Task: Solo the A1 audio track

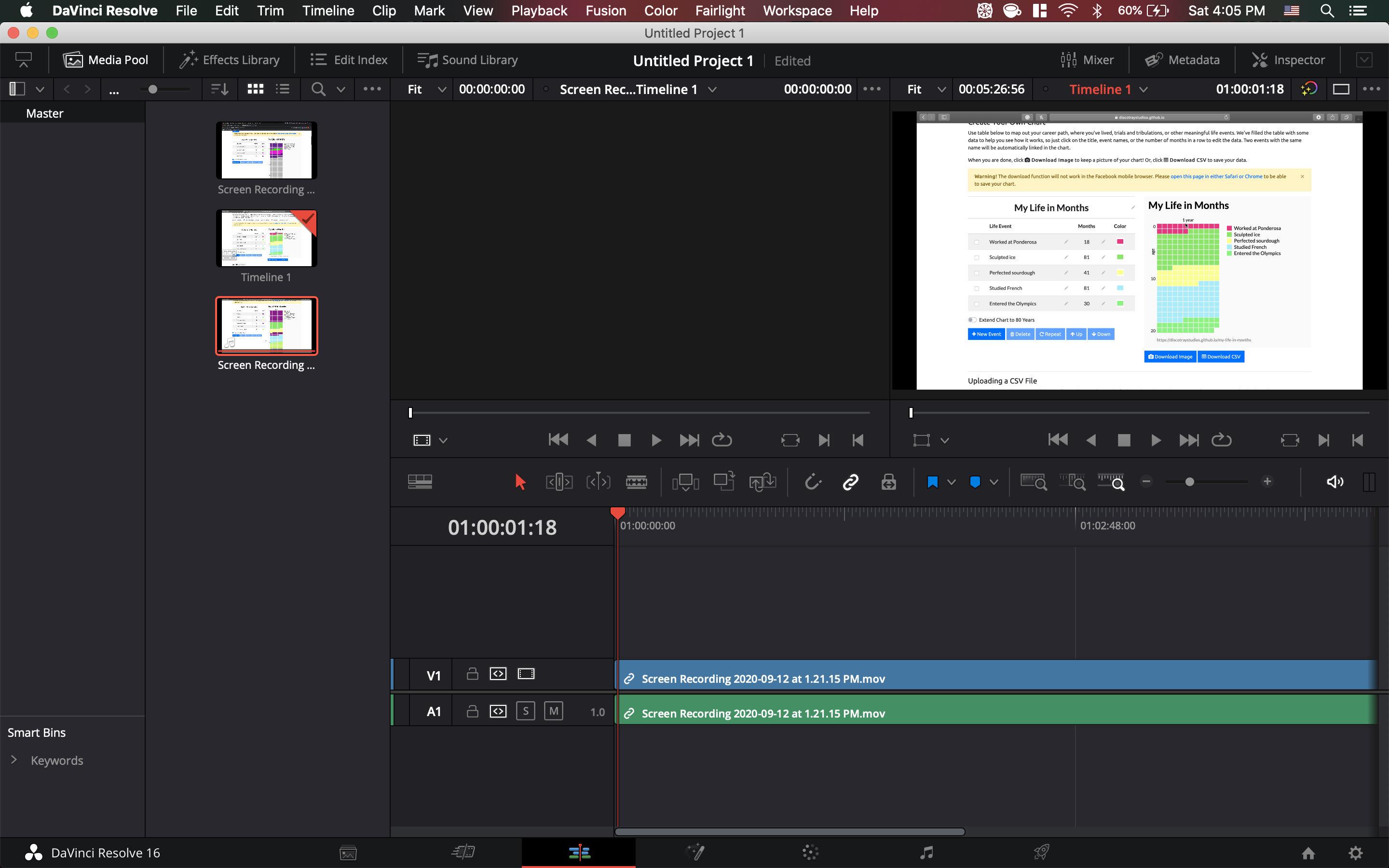Action: 526,711
